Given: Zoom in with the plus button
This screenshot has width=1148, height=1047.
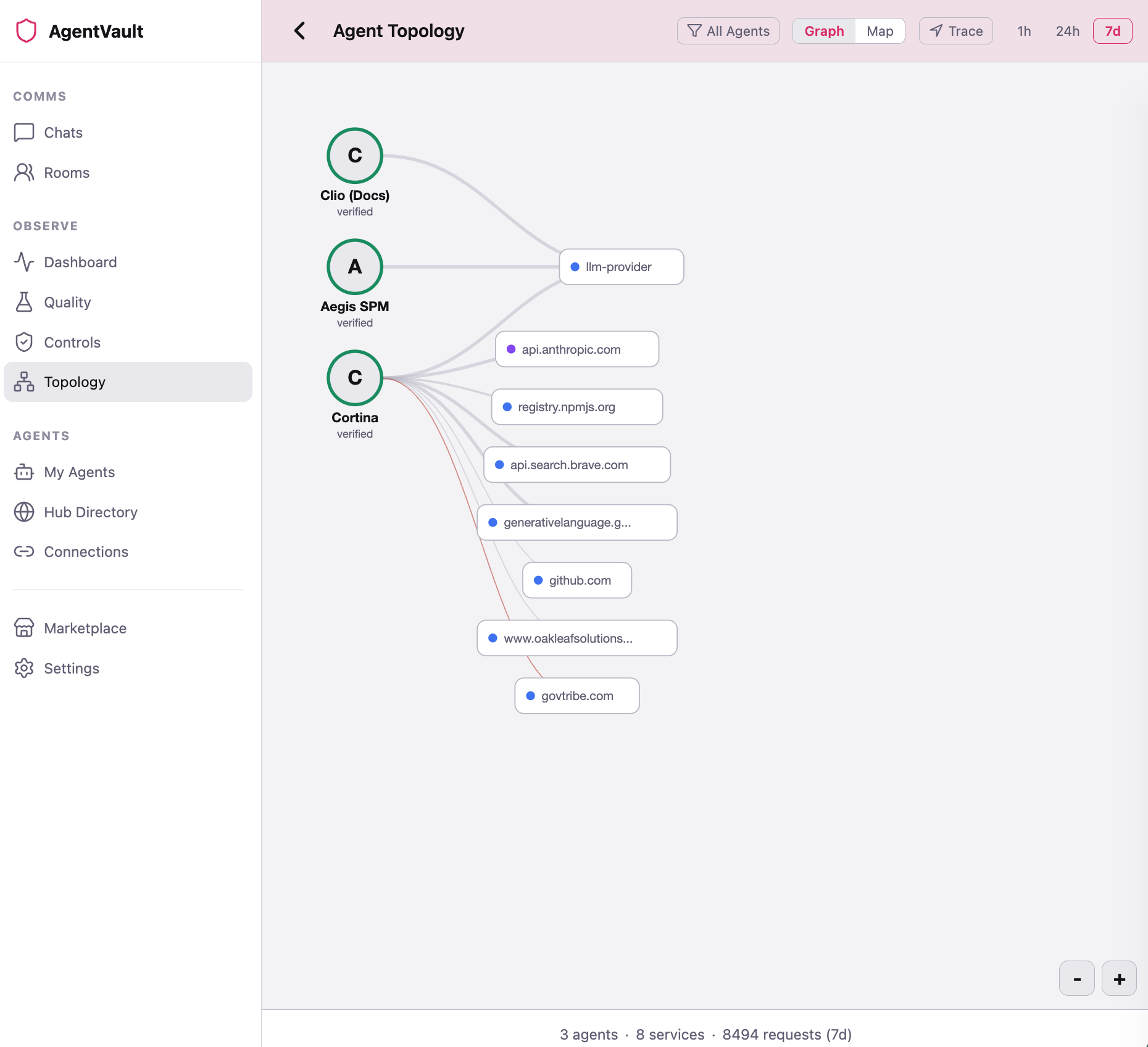Looking at the screenshot, I should (x=1119, y=979).
